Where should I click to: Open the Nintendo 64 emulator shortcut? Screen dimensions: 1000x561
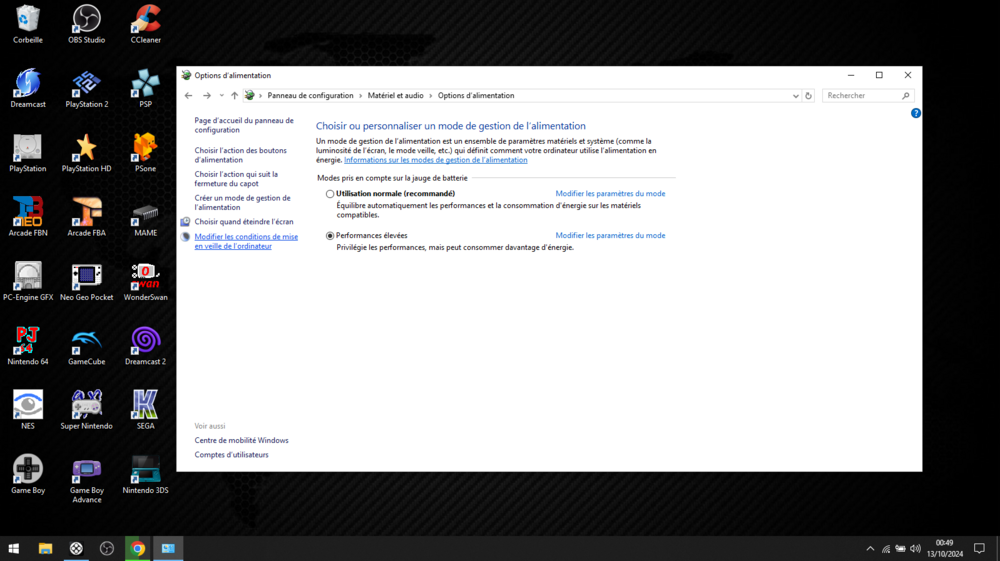[x=28, y=344]
